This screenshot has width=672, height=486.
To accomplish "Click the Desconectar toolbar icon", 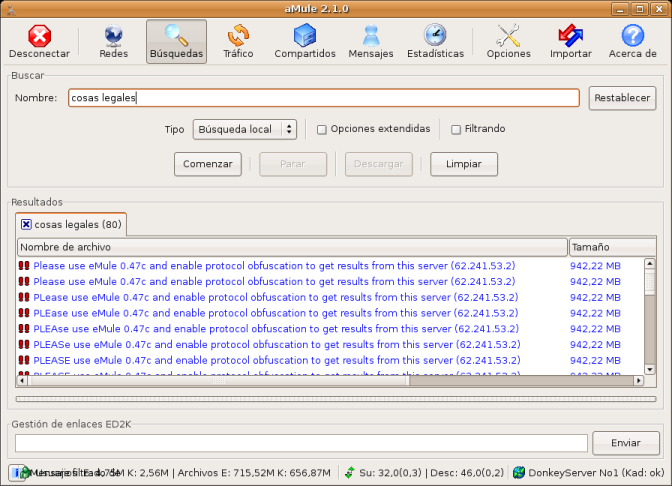I will point(38,41).
